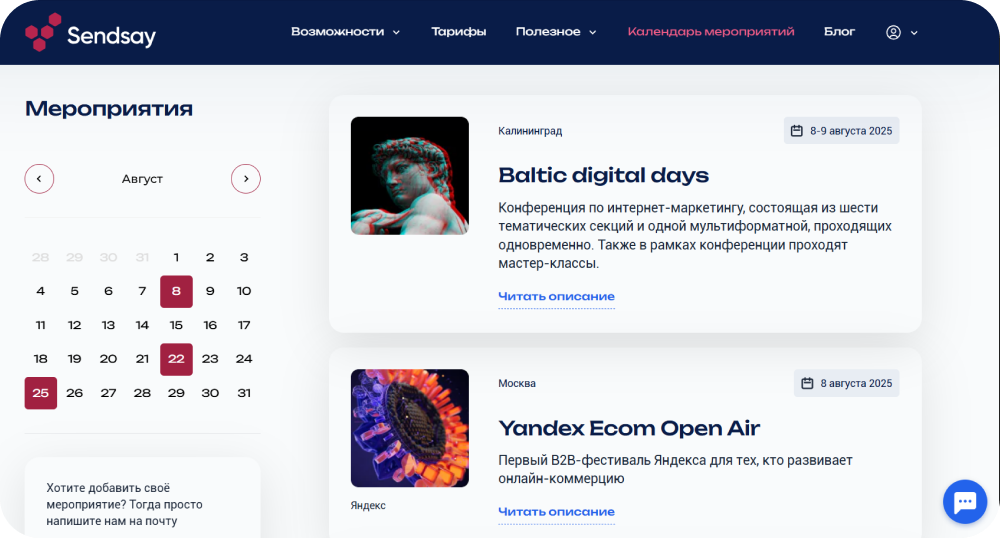This screenshot has height=538, width=1000.
Task: Expand the account dropdown chevron
Action: click(914, 33)
